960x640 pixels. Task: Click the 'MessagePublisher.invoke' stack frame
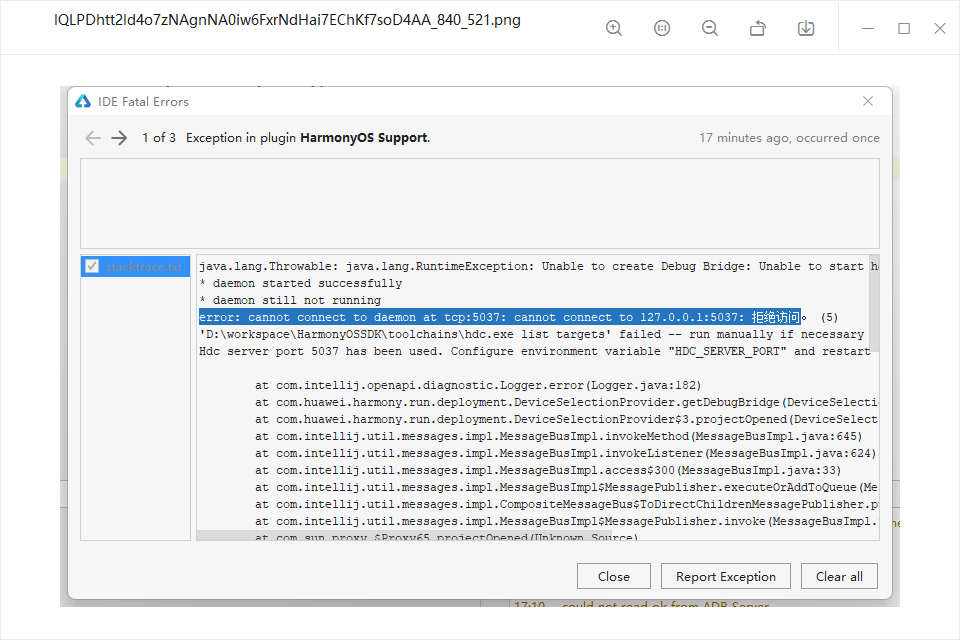566,522
